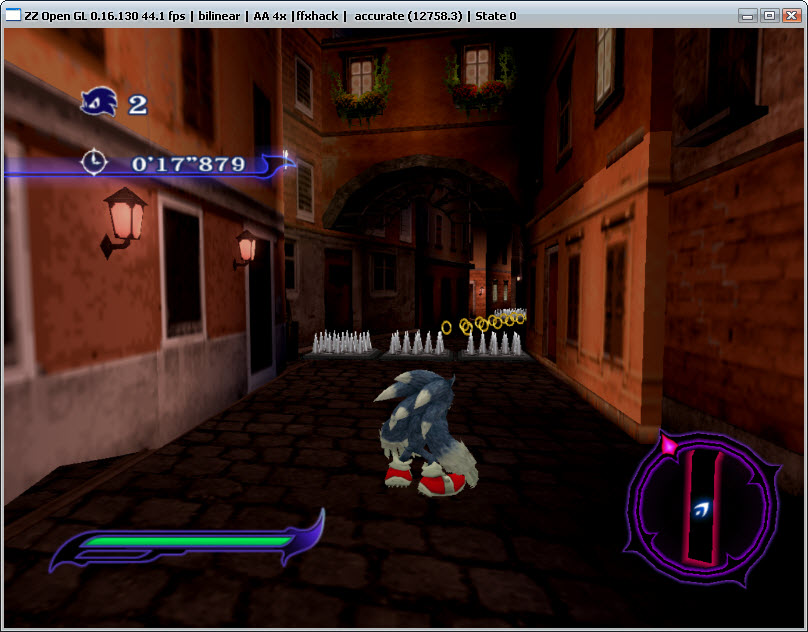
Task: Click the elapsed time reading 0'17"879
Action: point(188,163)
